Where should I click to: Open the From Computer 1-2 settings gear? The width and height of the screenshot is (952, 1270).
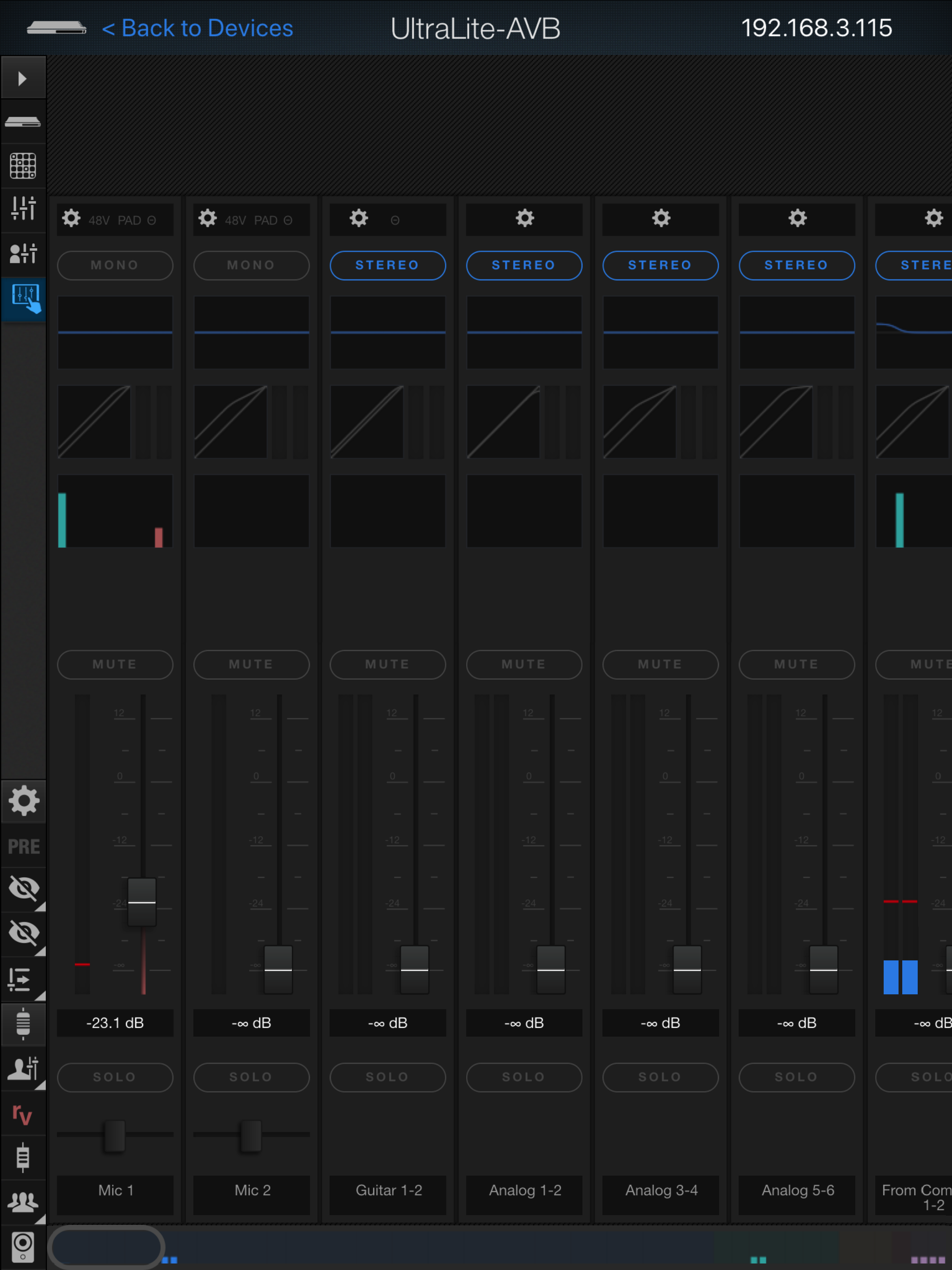pyautogui.click(x=933, y=218)
